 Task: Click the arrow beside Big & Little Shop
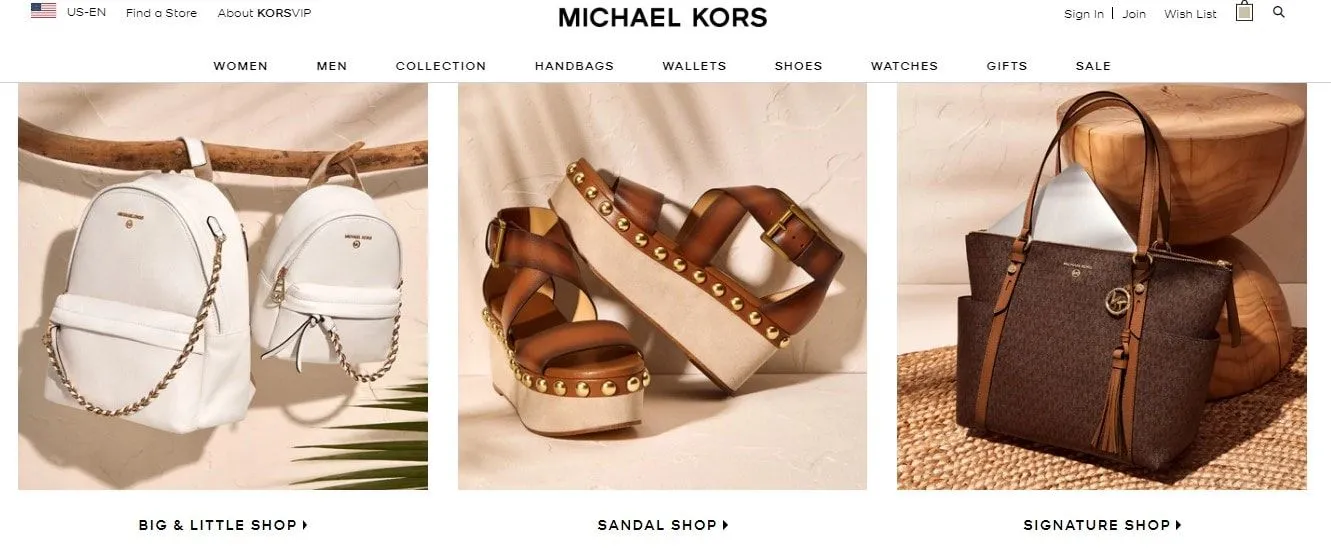coord(305,525)
